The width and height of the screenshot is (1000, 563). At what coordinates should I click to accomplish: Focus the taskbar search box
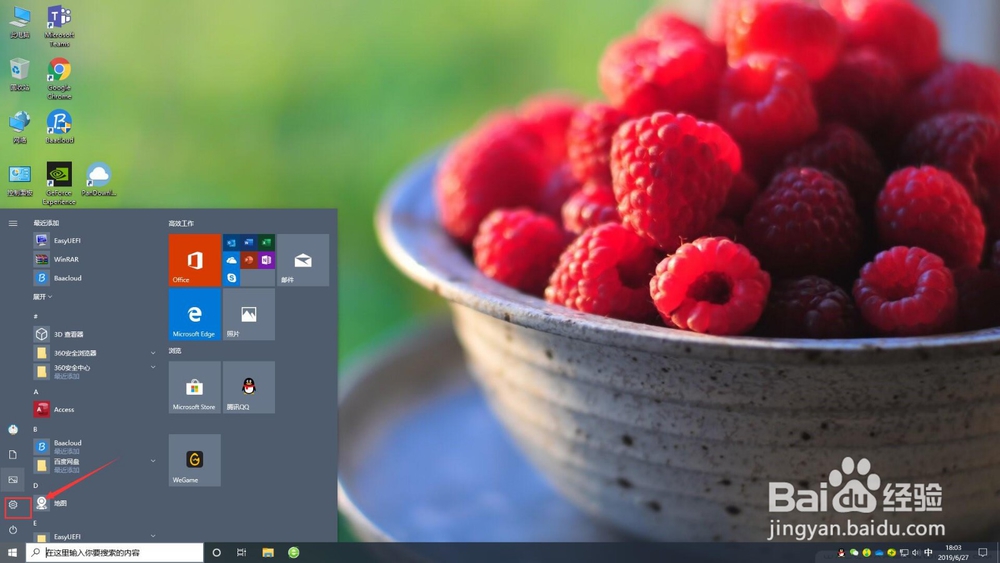(x=115, y=552)
